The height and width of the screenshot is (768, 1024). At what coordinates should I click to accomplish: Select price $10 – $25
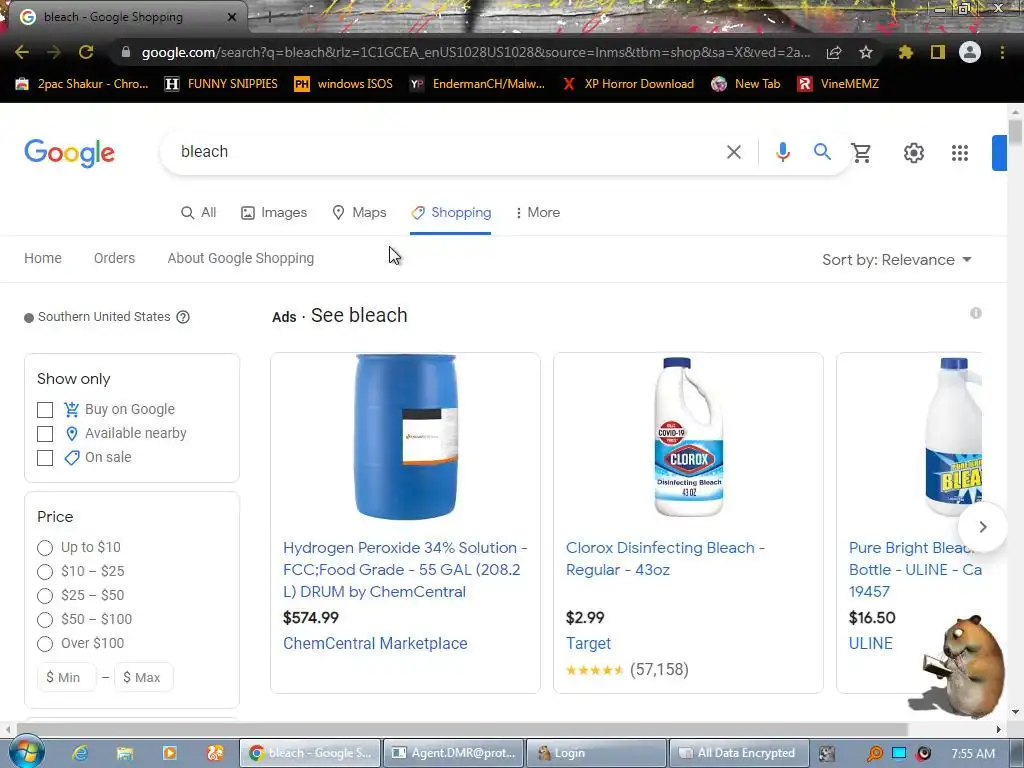click(45, 572)
